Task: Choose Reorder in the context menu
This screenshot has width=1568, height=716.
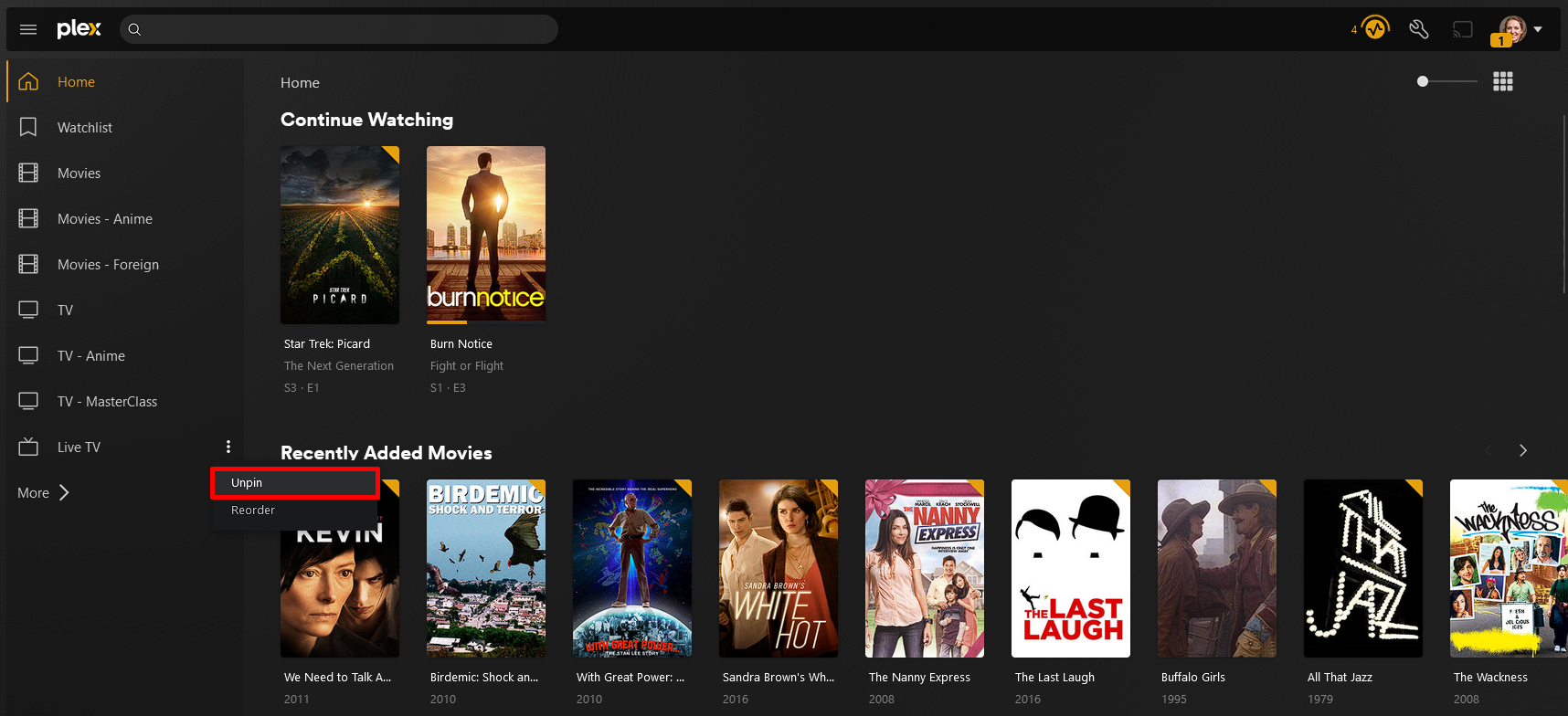Action: (253, 511)
